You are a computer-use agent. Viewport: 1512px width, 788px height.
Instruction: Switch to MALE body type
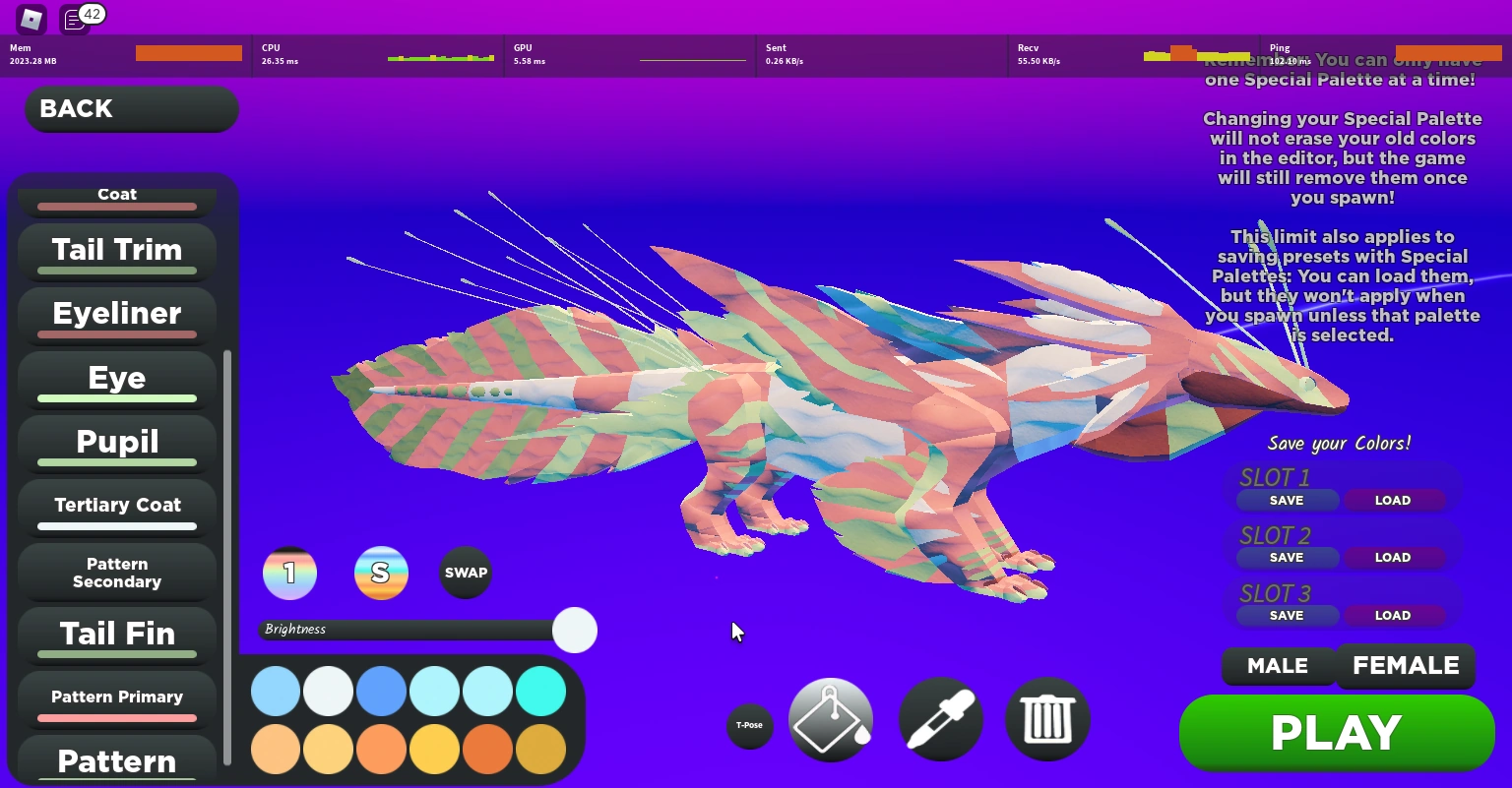pos(1279,666)
